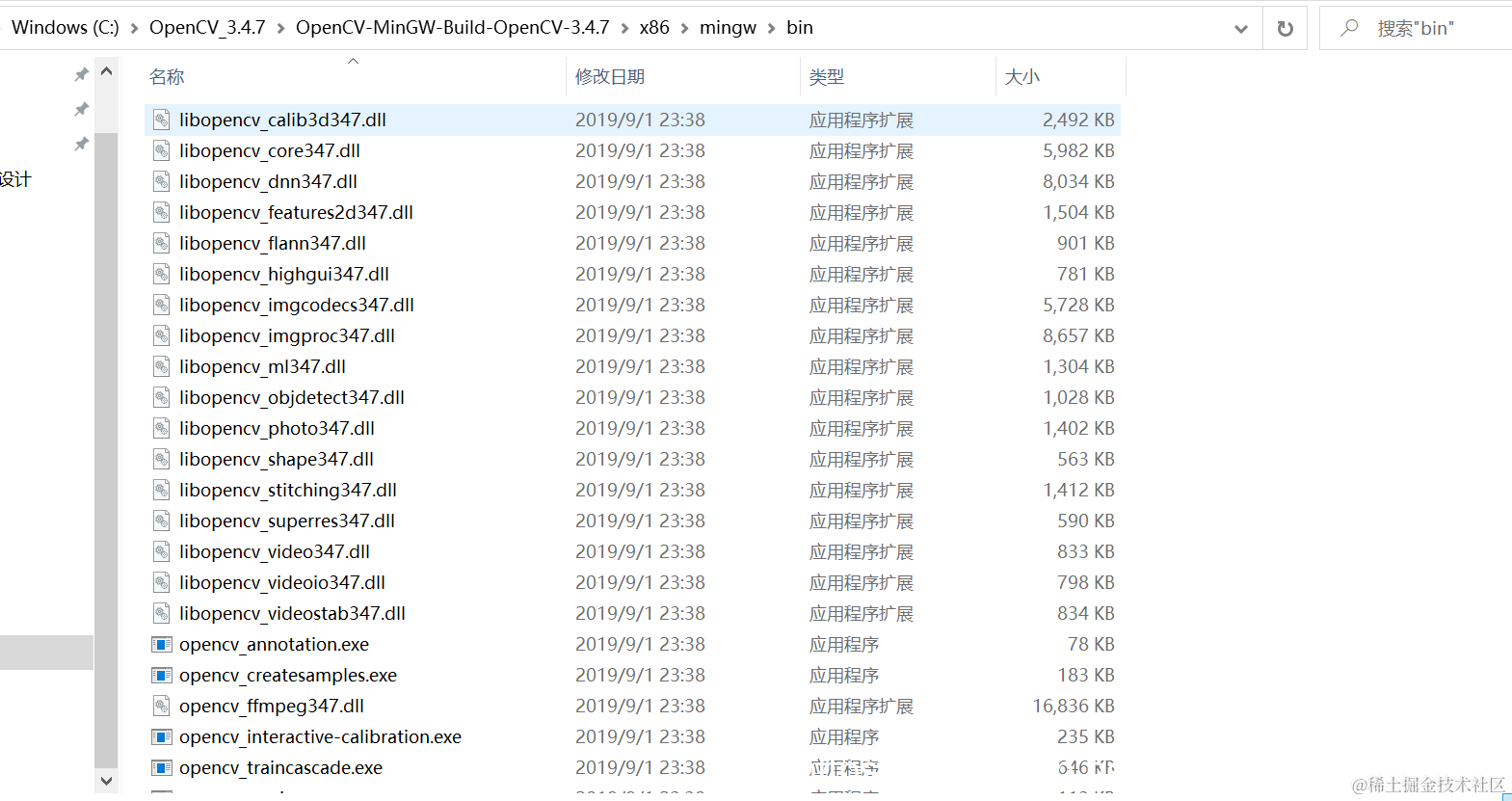The height and width of the screenshot is (801, 1512).
Task: Go to the OpenCV_3.4.7 breadcrumb folder
Action: tap(207, 28)
